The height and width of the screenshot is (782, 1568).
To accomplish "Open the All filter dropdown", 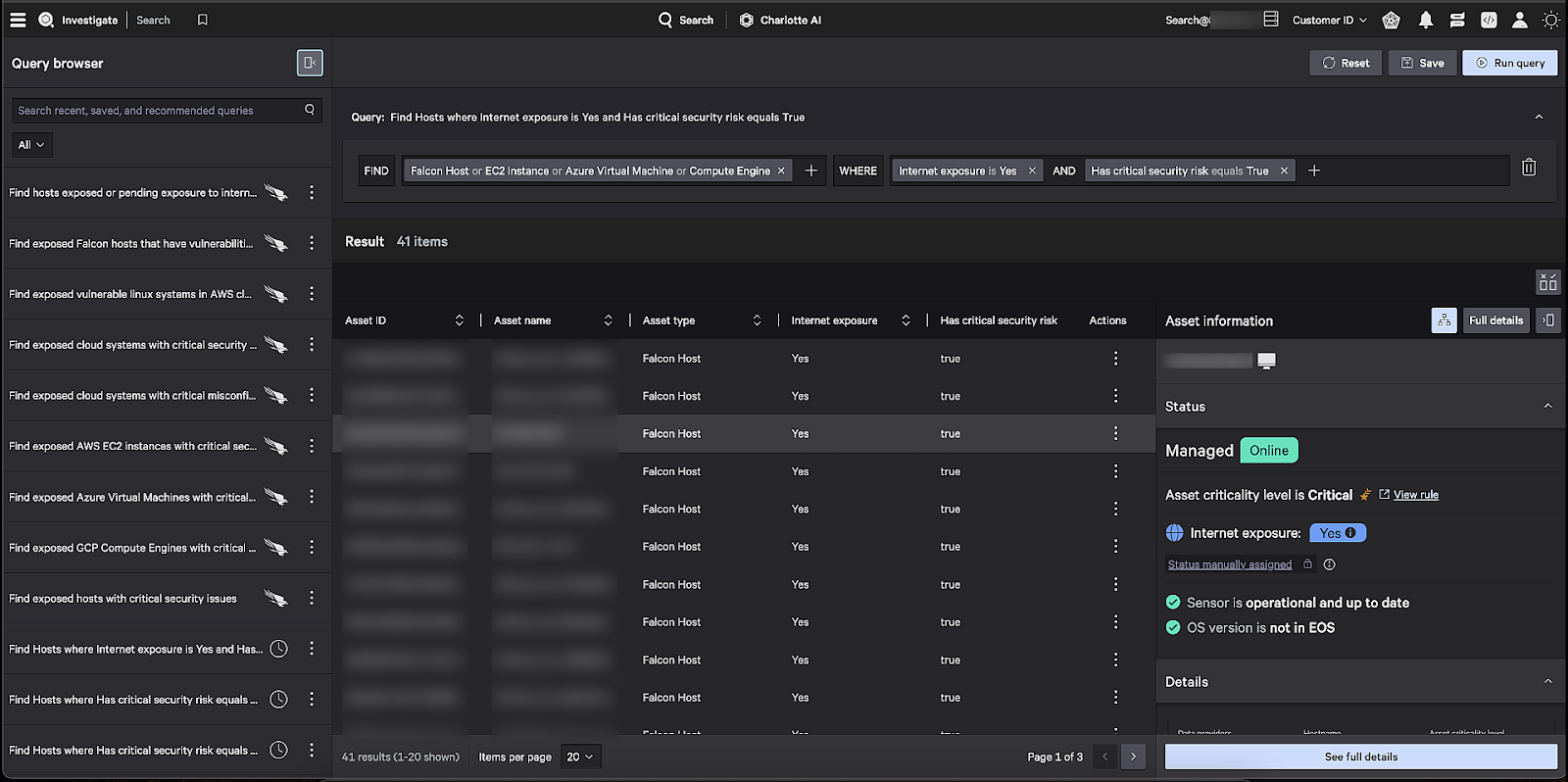I will click(31, 145).
